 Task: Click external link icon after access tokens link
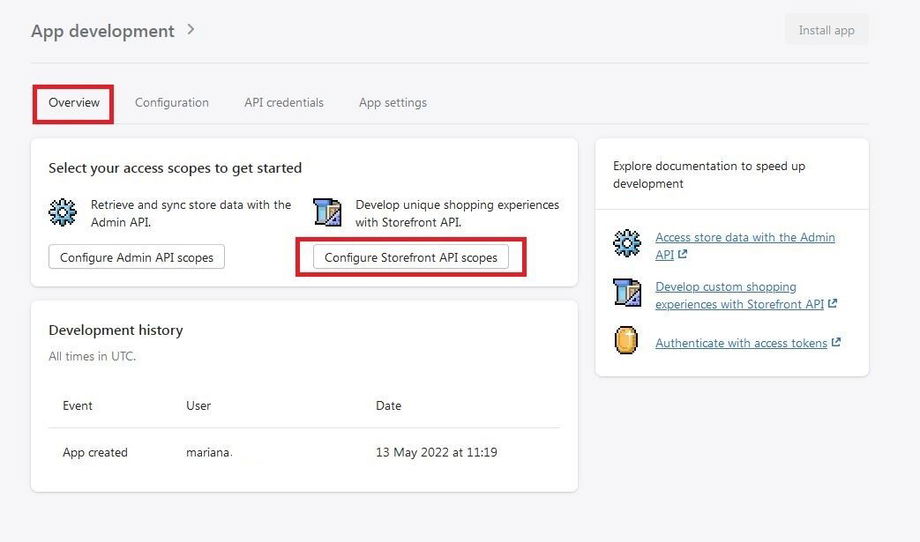(836, 342)
